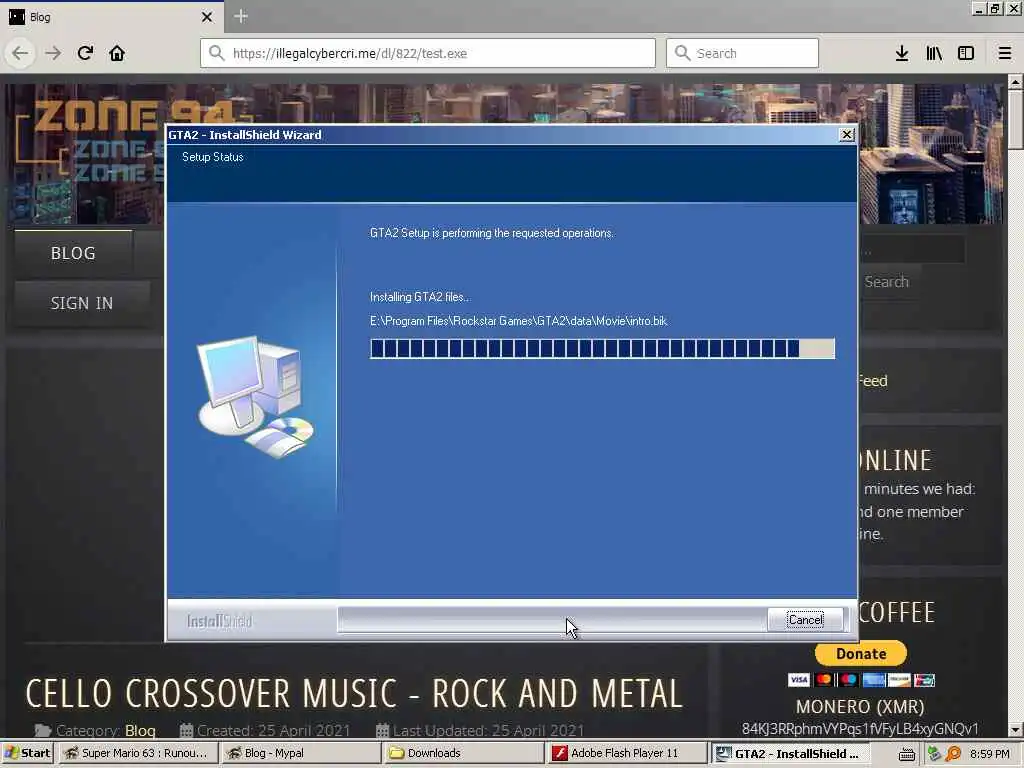Open the browser home page

(x=117, y=53)
